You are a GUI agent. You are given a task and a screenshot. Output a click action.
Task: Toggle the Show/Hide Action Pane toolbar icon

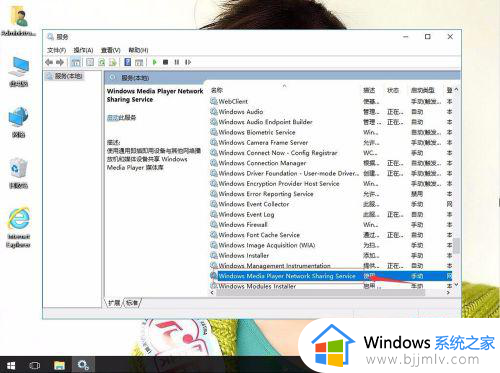[139, 62]
